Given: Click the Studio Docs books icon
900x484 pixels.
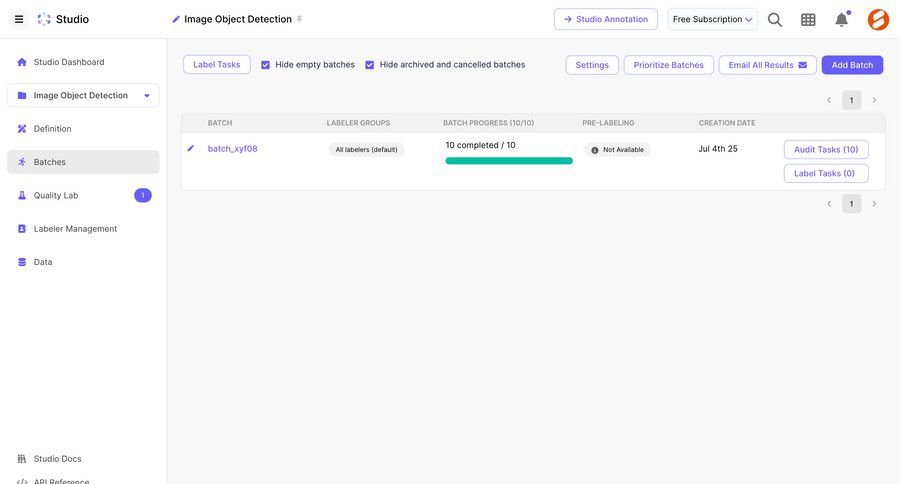Looking at the screenshot, I should point(22,459).
